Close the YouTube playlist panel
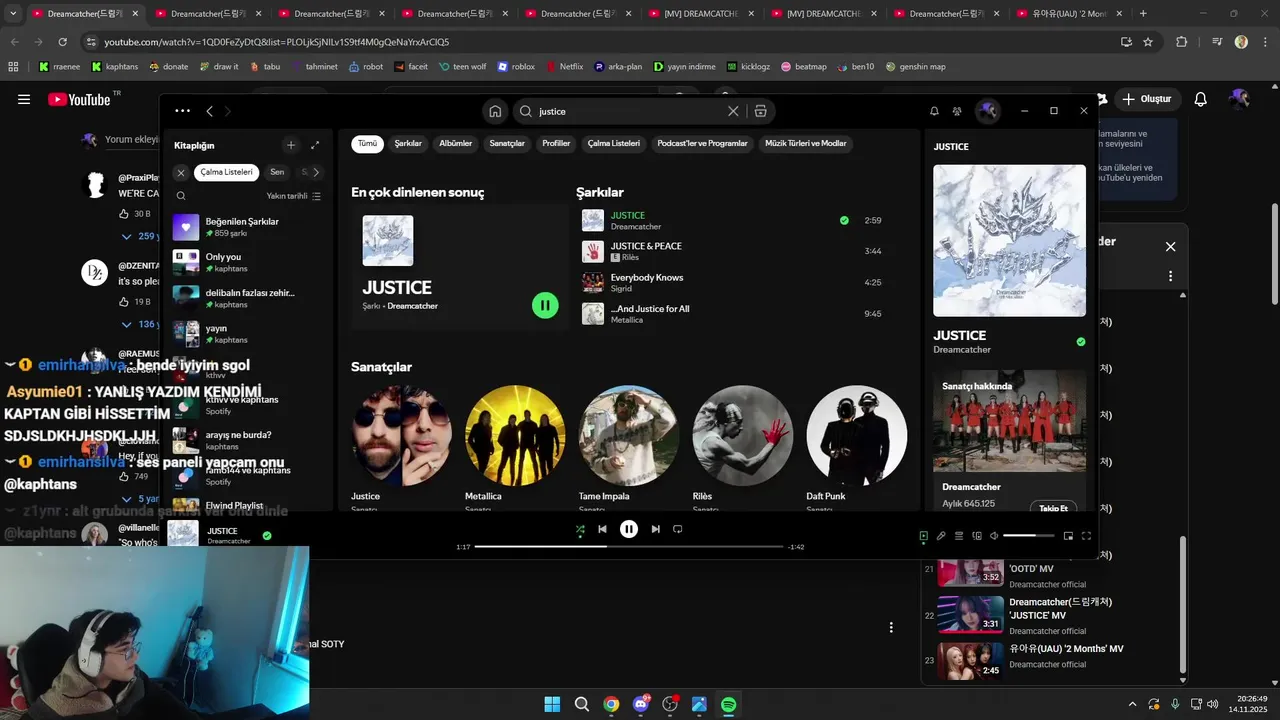This screenshot has width=1280, height=720. [x=1170, y=247]
